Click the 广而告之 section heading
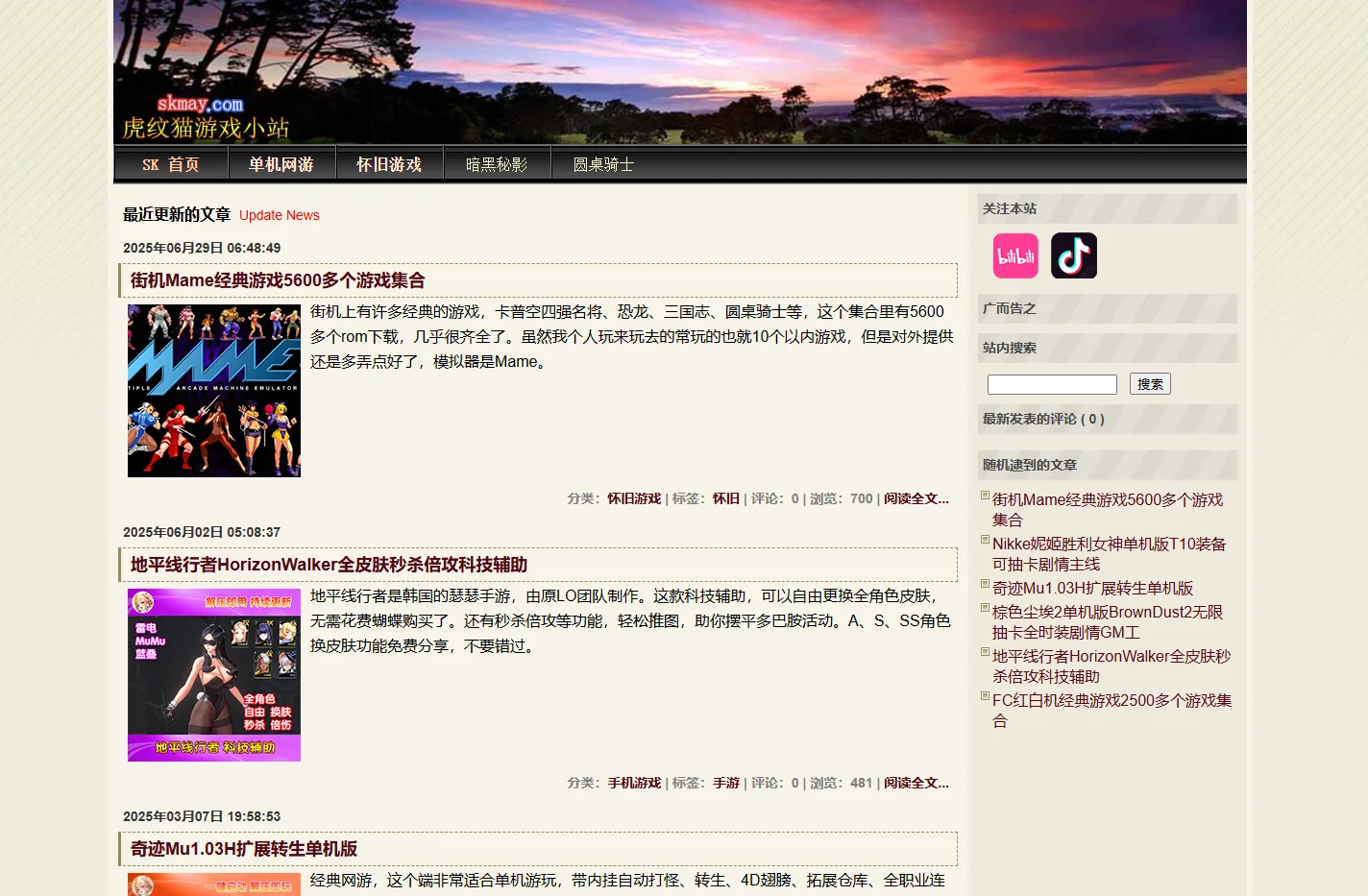Screen dimensions: 1368x896 click(1010, 309)
